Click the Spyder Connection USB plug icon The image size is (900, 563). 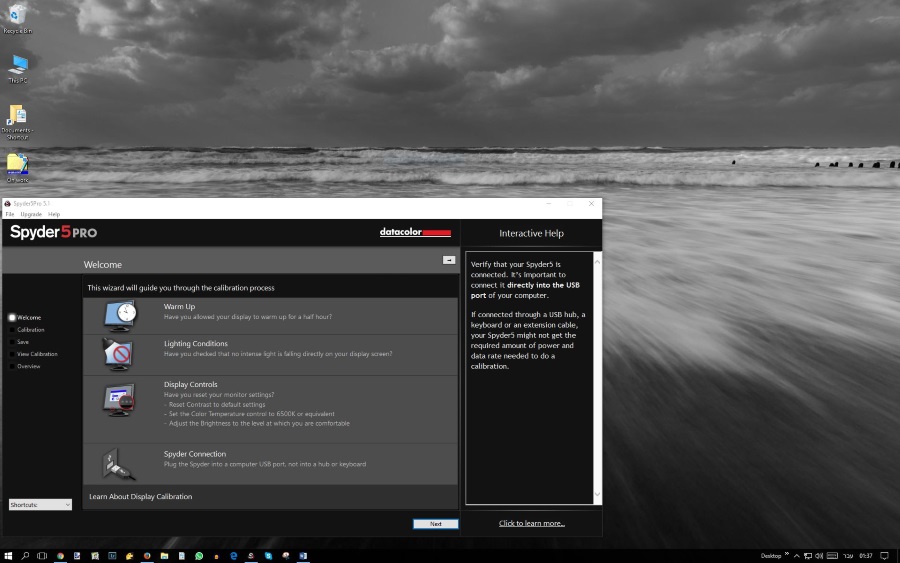point(118,464)
